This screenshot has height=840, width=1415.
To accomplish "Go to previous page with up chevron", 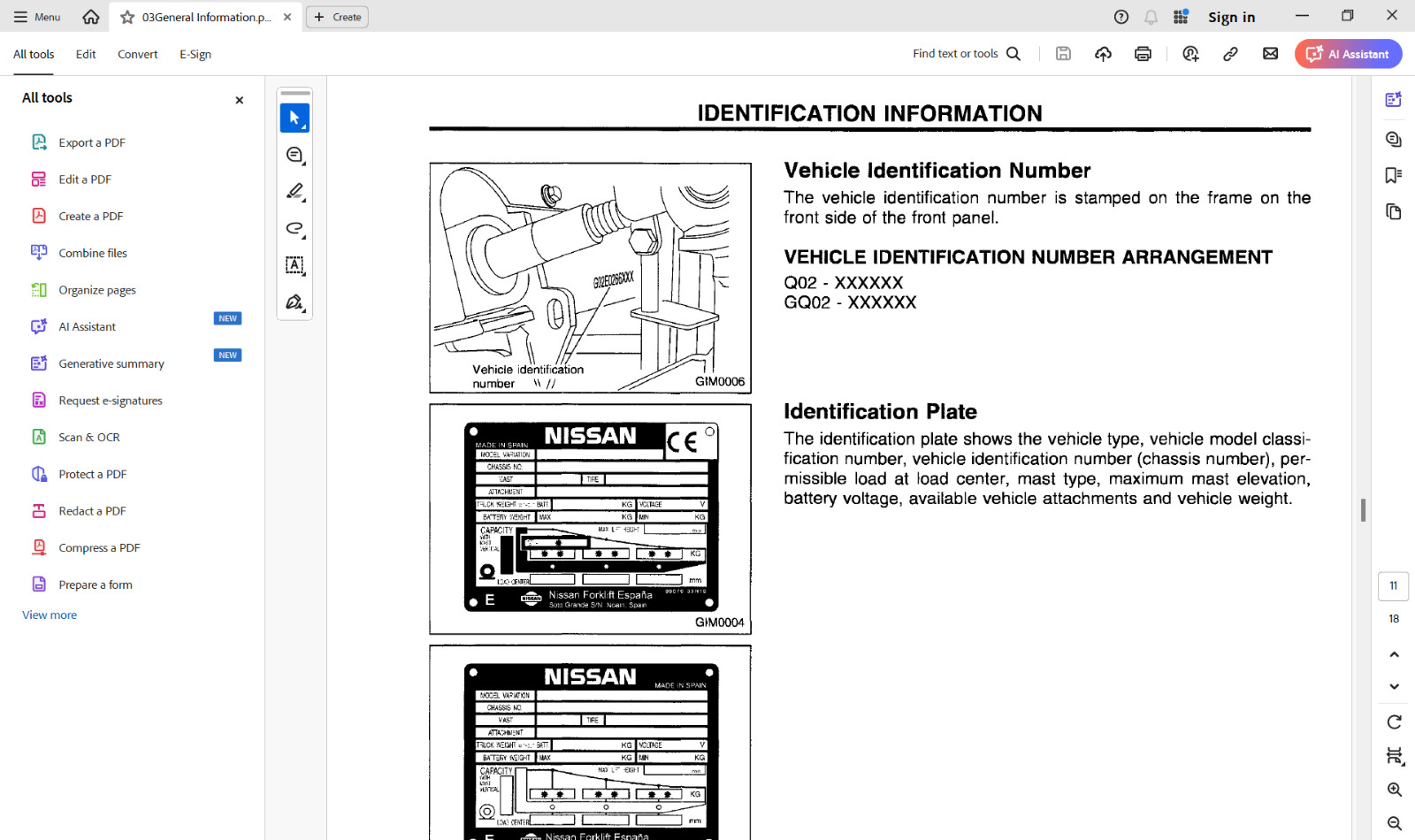I will [1394, 654].
